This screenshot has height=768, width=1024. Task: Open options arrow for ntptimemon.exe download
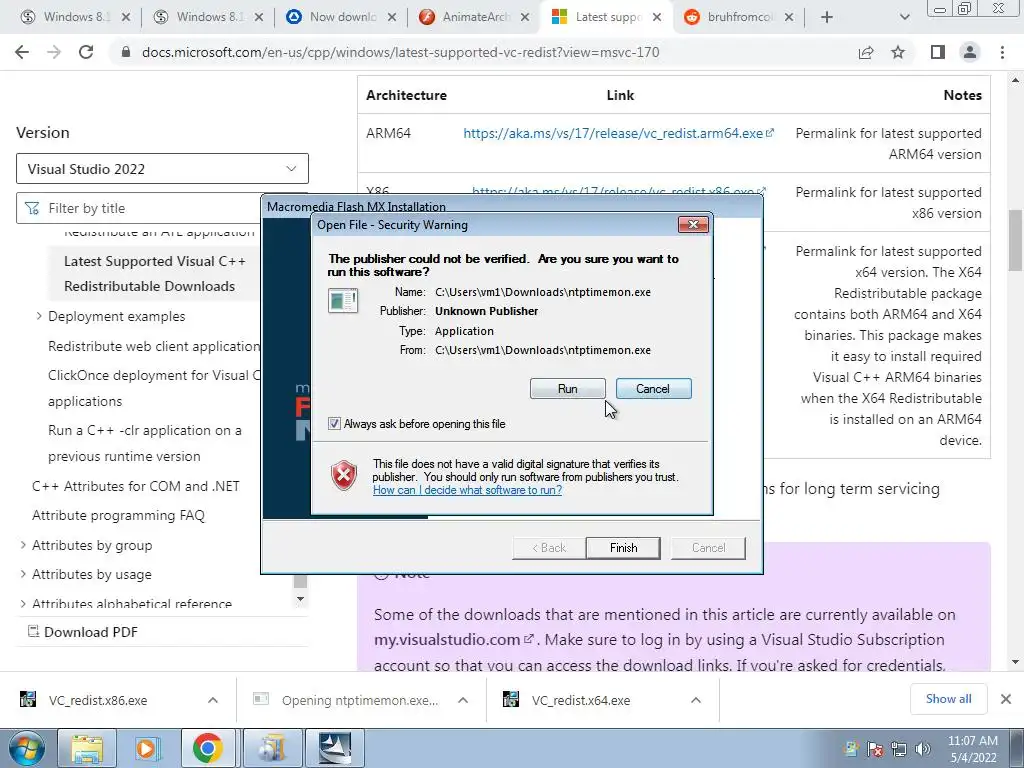[x=463, y=700]
